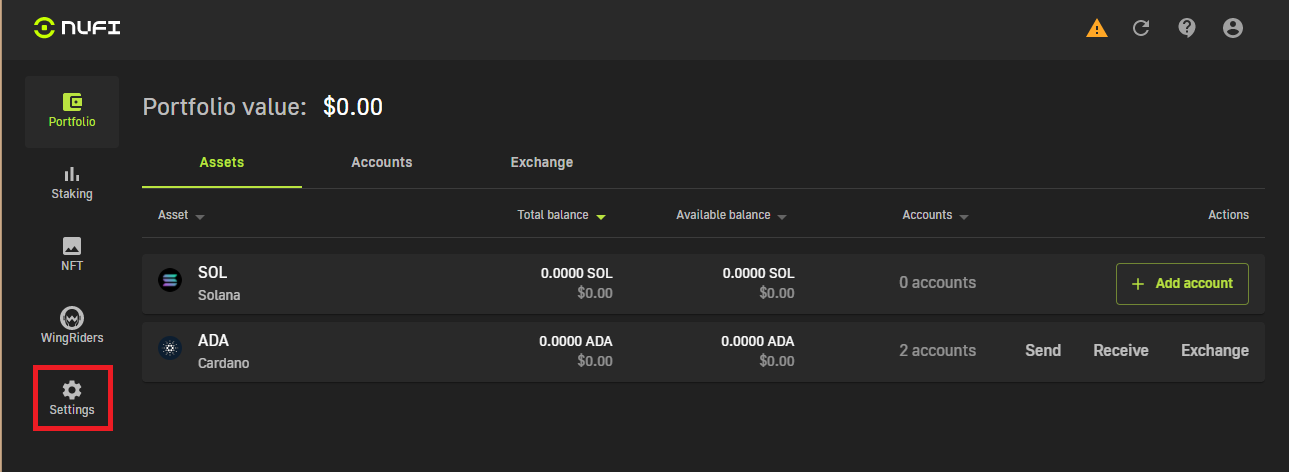
Task: Open the user profile icon
Action: point(1233,28)
